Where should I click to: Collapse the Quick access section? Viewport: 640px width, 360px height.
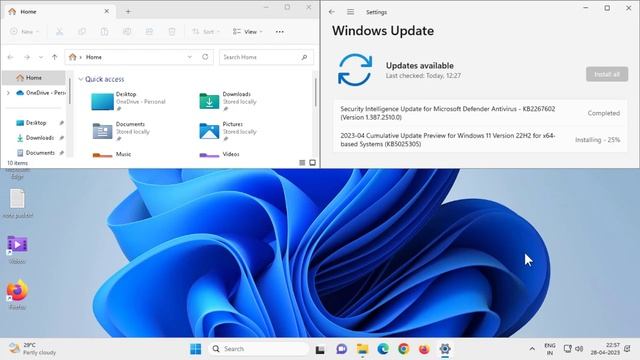81,79
